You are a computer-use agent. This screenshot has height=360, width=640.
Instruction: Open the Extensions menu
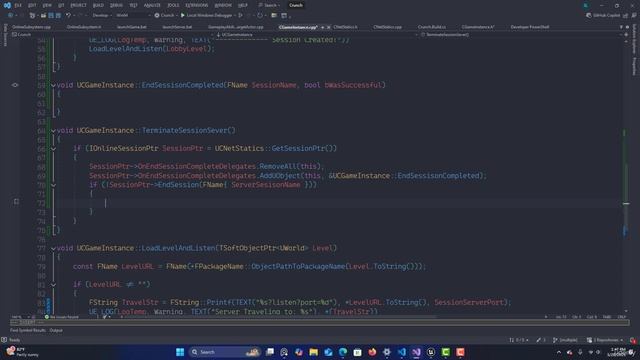[197, 5]
